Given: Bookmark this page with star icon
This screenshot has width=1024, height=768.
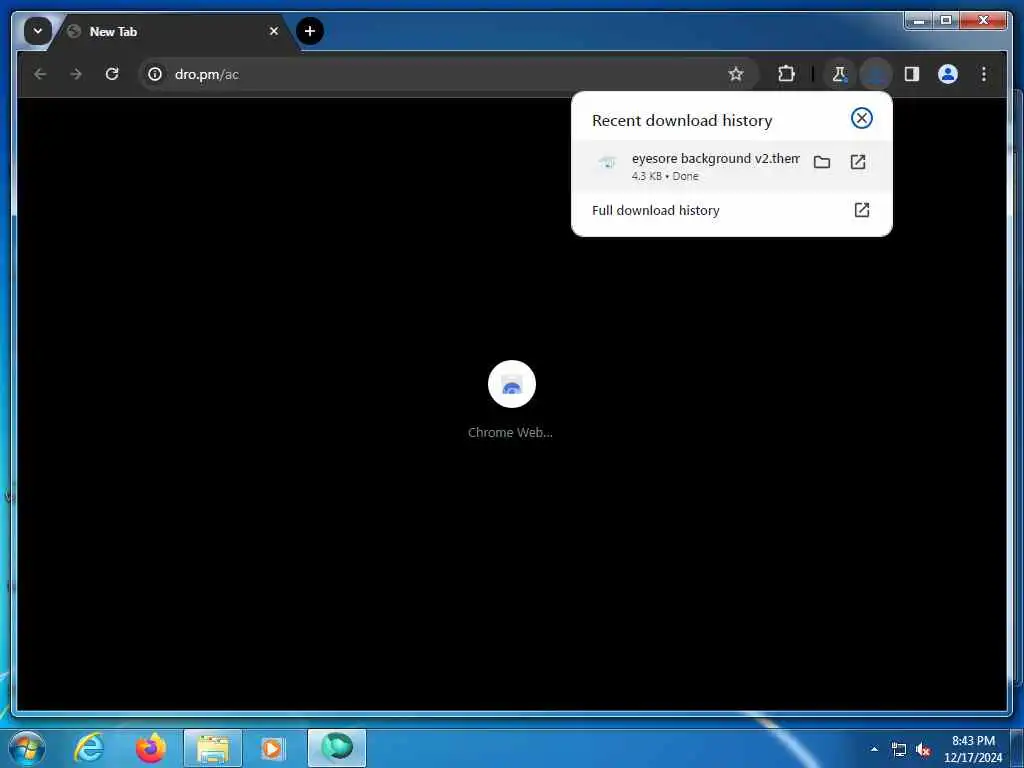Looking at the screenshot, I should click(736, 74).
